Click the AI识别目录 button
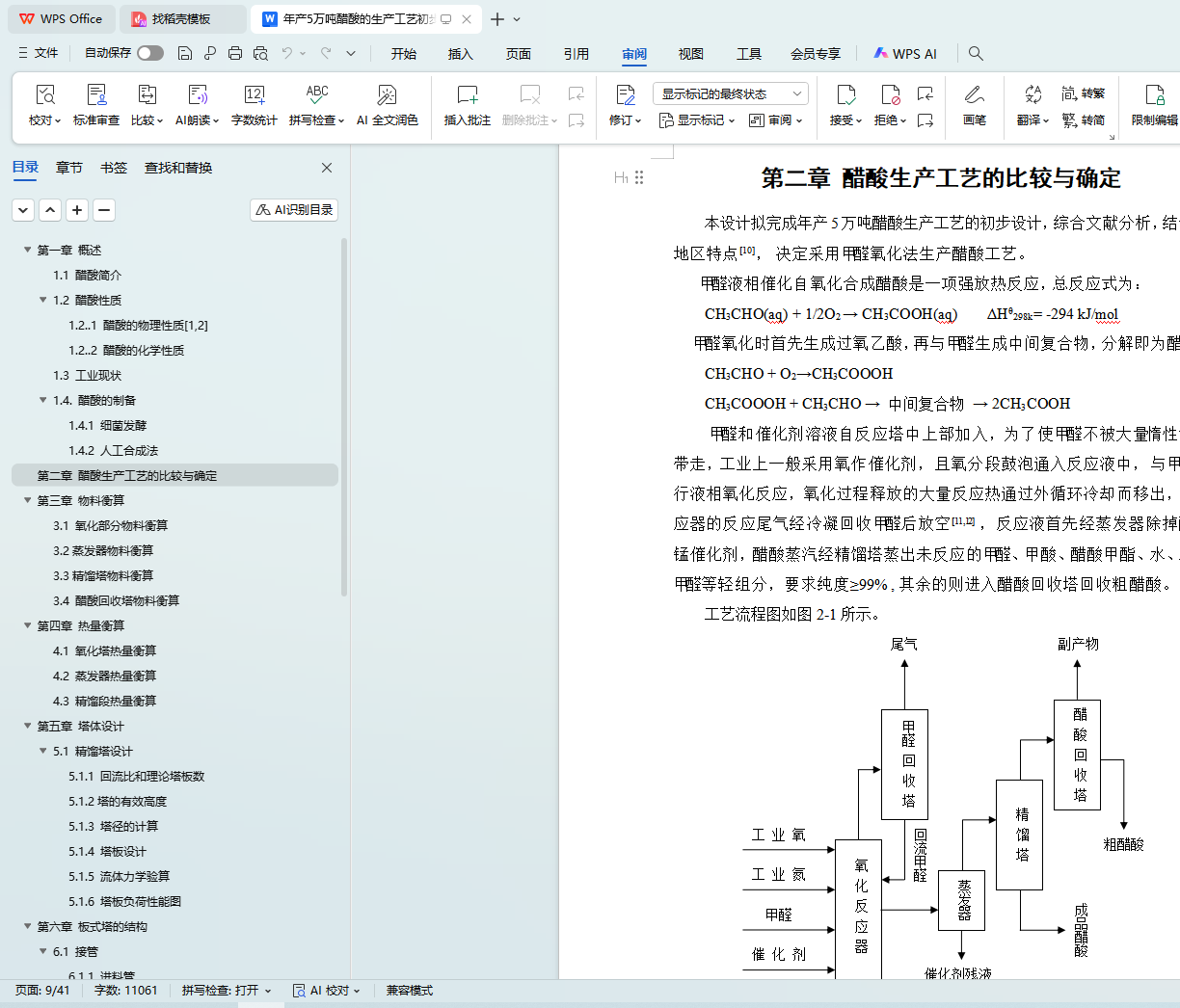Screen dimensions: 1180x1008 [x=294, y=210]
